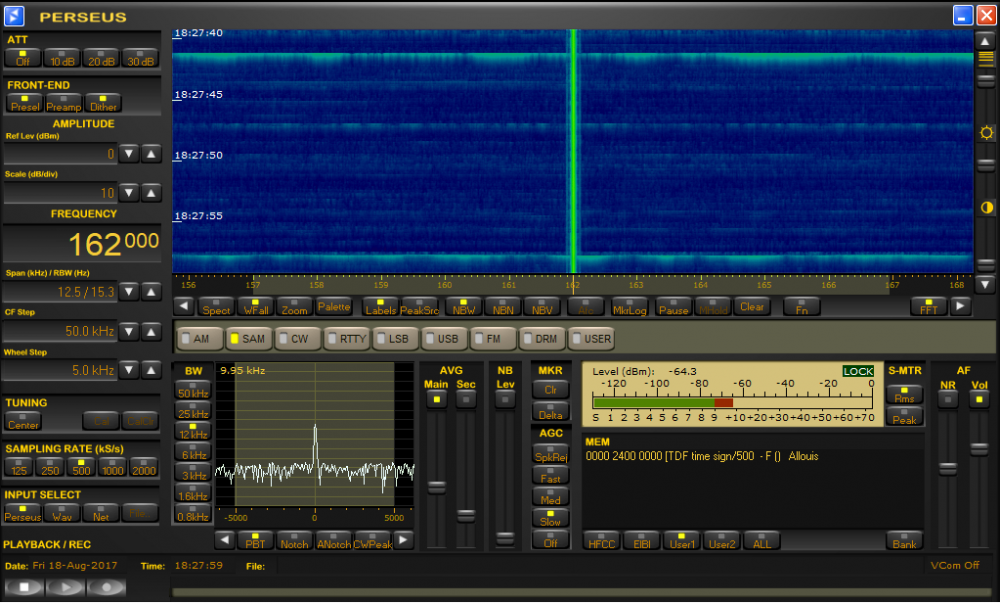The width and height of the screenshot is (1000, 604).
Task: Decrease CF Step with down arrow
Action: click(129, 332)
